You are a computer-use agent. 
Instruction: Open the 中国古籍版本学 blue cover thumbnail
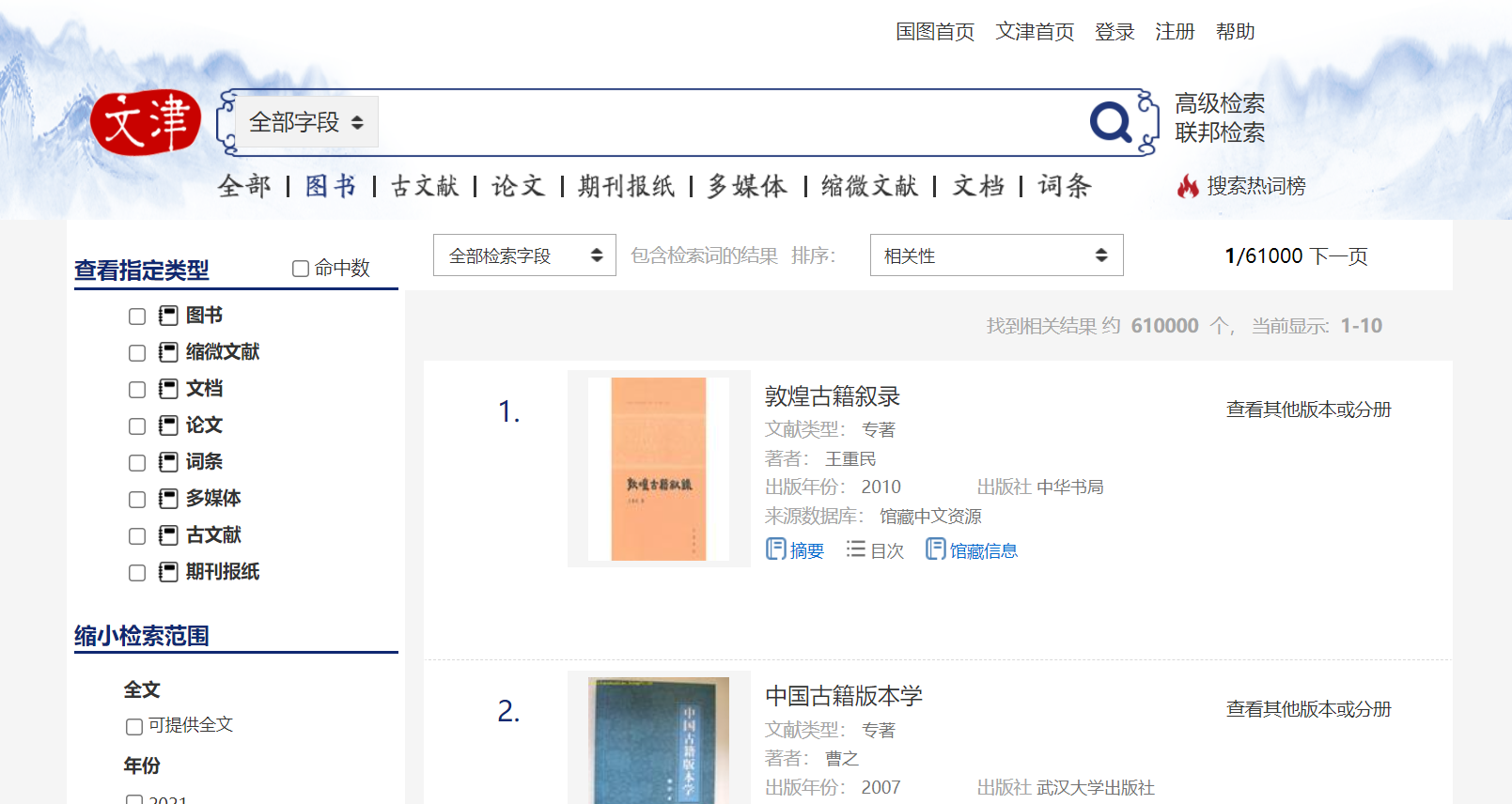659,740
